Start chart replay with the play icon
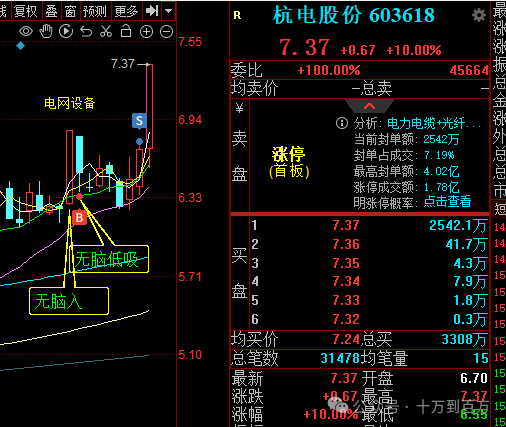This screenshot has height=427, width=506. [x=66, y=31]
